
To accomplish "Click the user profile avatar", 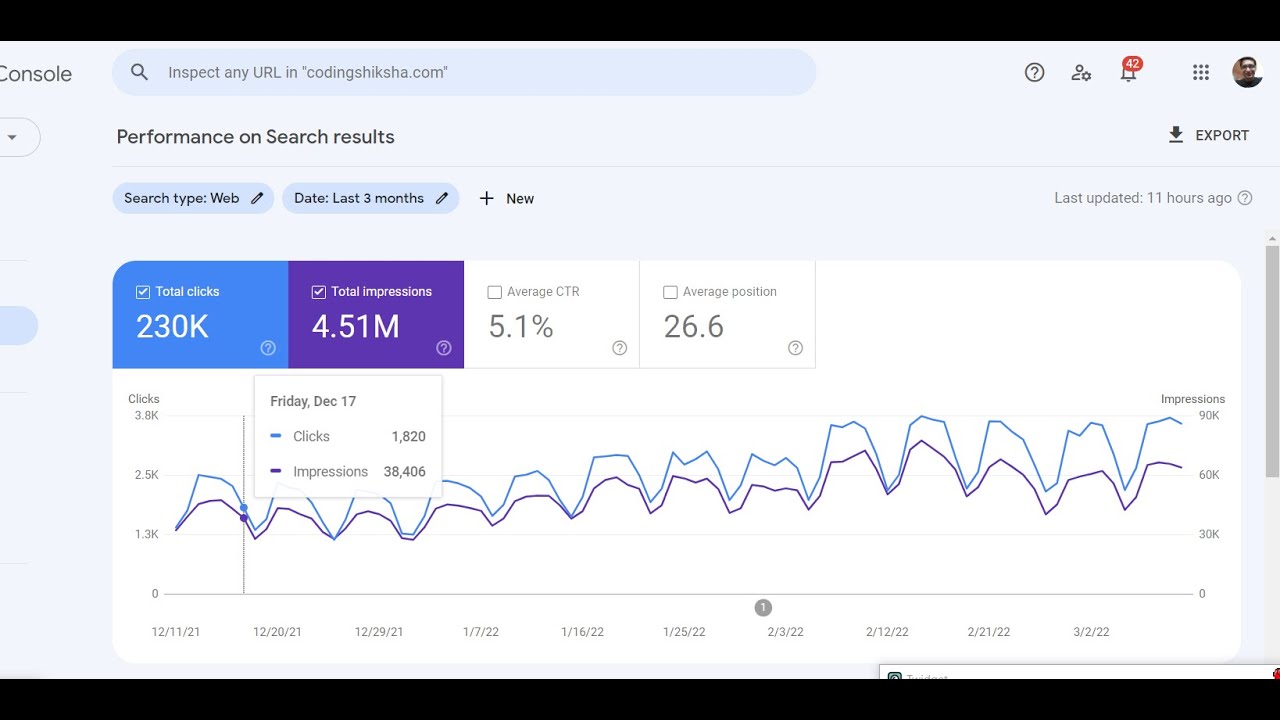I will coord(1247,72).
